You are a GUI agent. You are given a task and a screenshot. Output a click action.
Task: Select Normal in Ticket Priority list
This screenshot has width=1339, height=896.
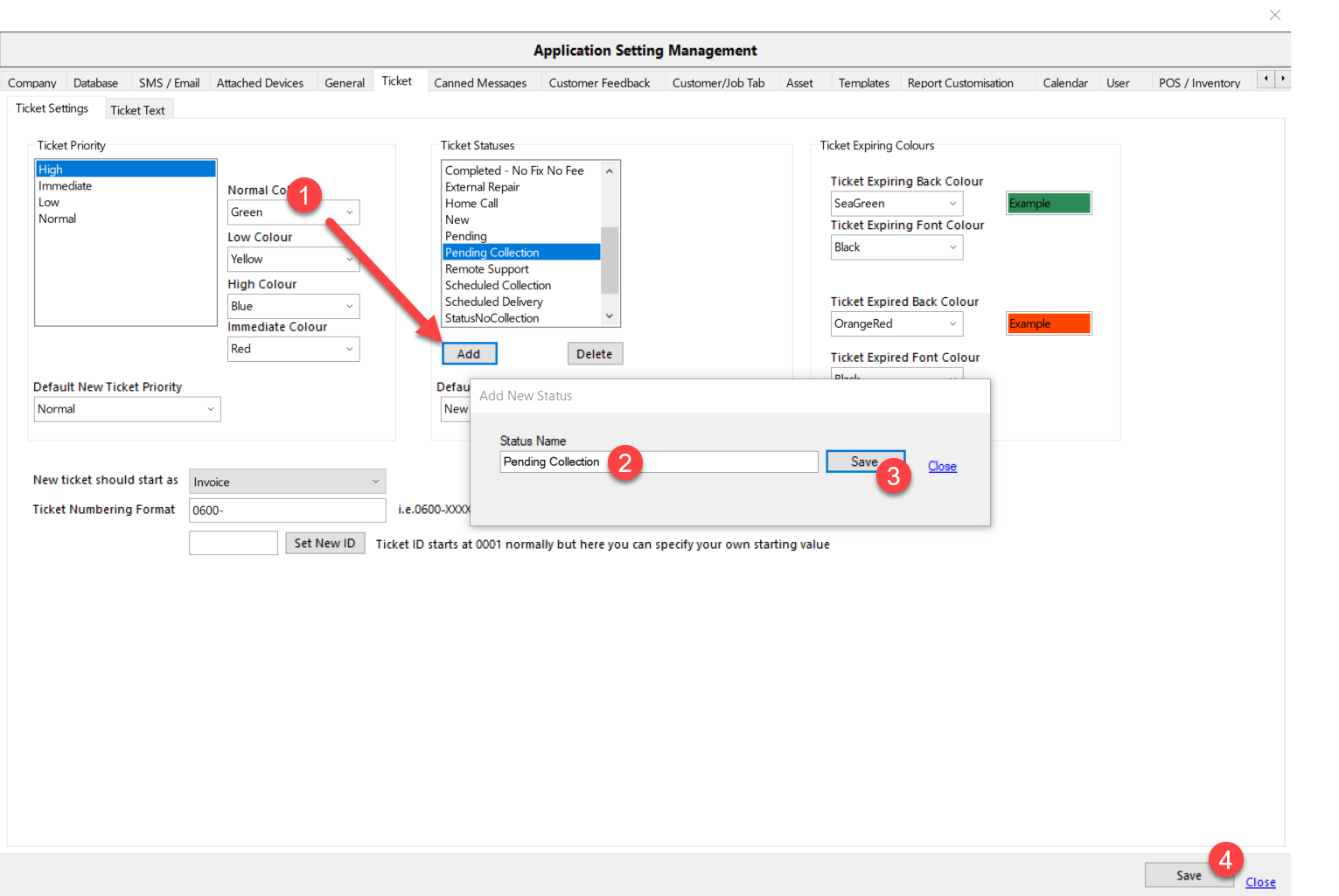pos(126,219)
